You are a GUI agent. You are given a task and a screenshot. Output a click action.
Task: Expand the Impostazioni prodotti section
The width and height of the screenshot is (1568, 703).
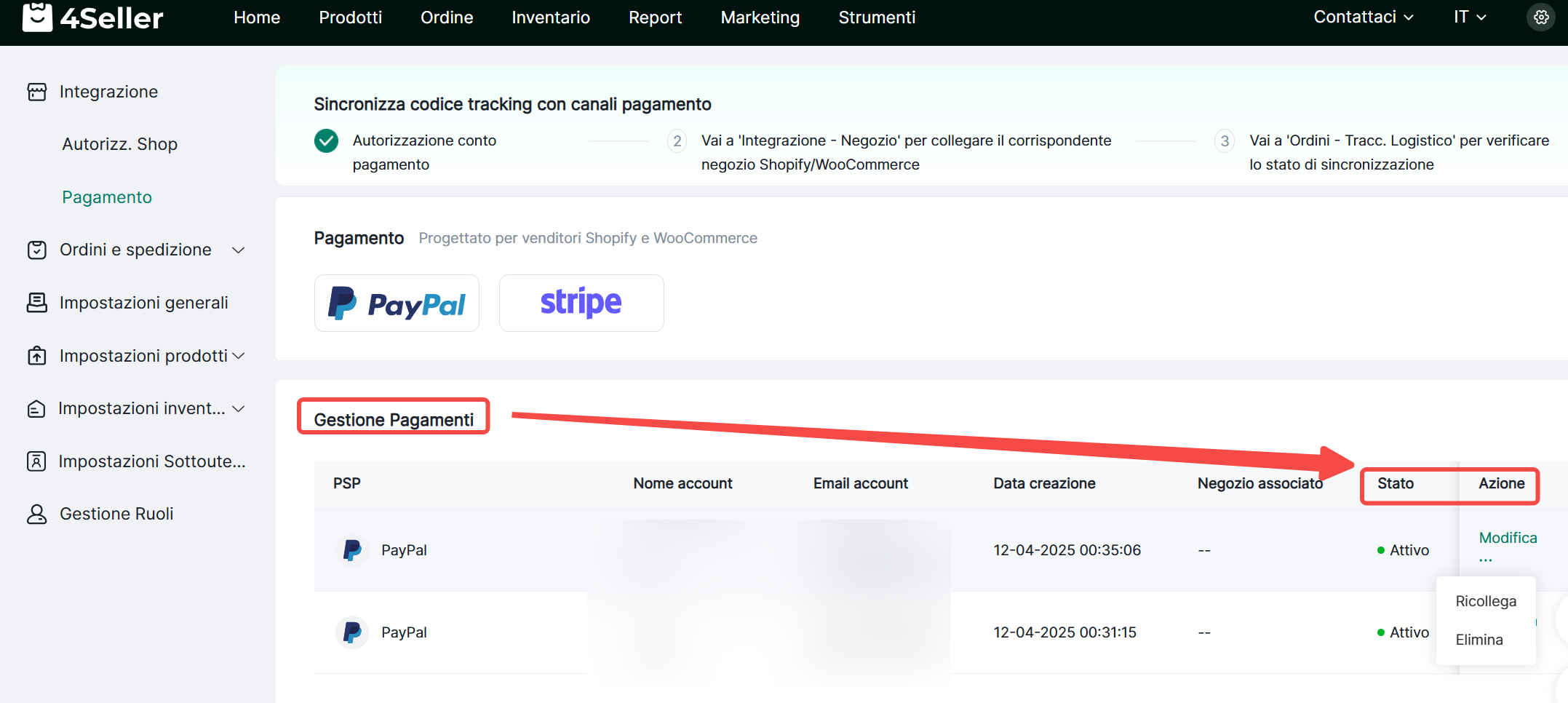tap(238, 356)
